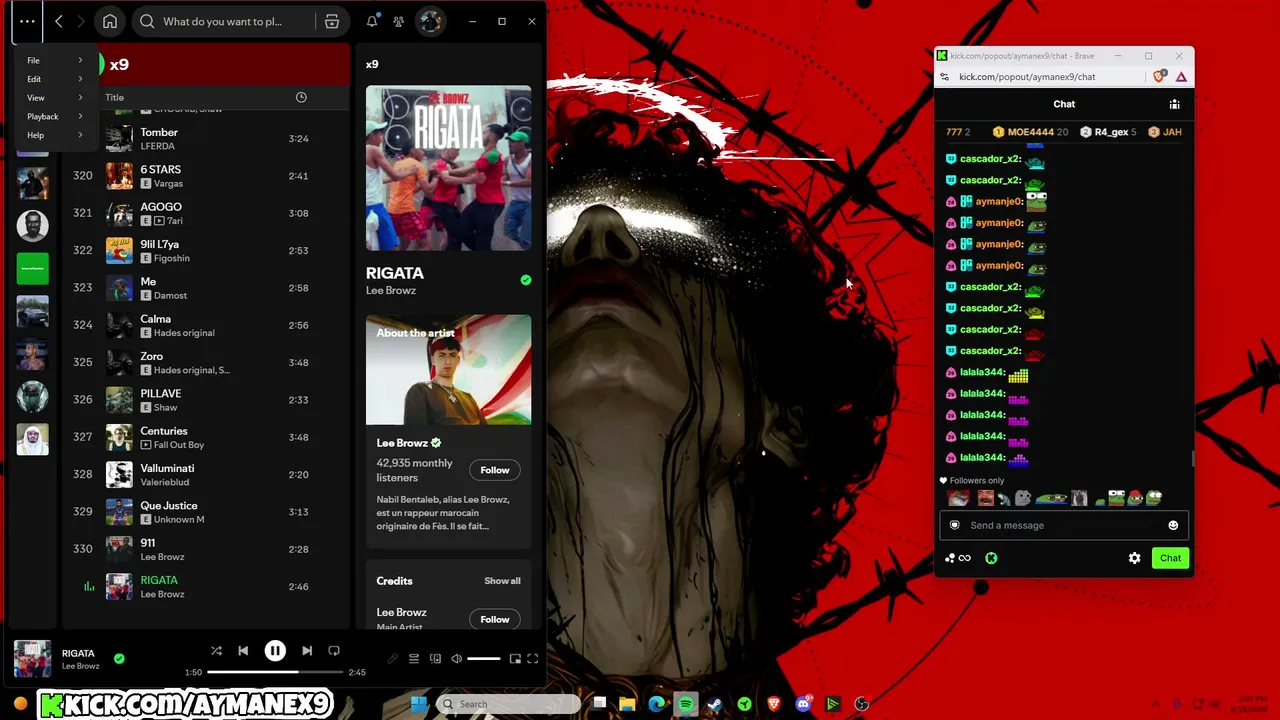Open Brave Shields icon in chat window
1280x720 pixels.
click(1160, 77)
